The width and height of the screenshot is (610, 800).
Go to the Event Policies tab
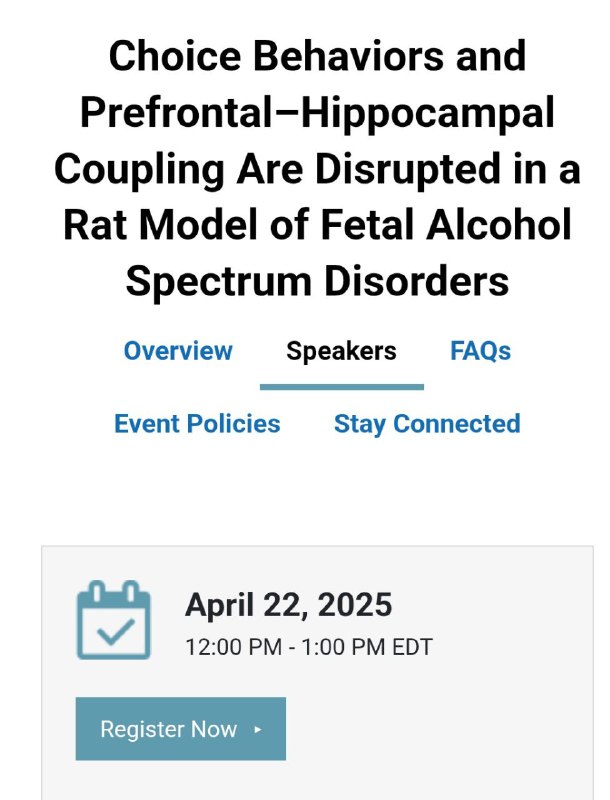[197, 423]
